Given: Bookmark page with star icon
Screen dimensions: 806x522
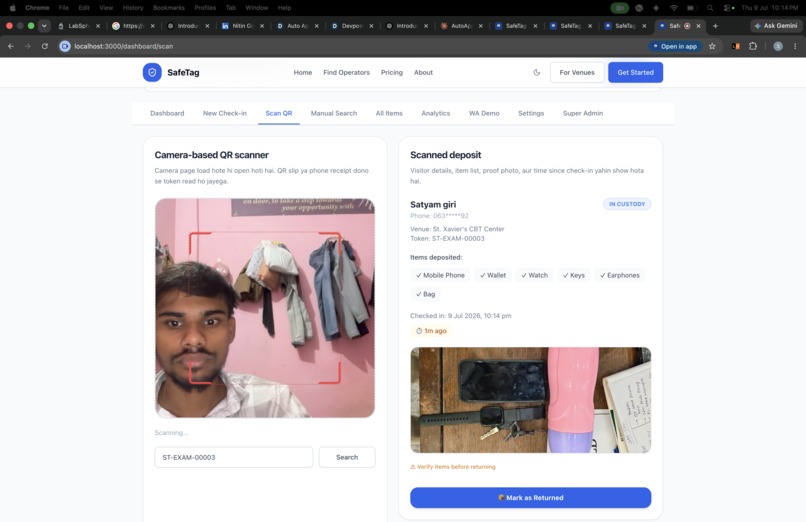Looking at the screenshot, I should (712, 46).
